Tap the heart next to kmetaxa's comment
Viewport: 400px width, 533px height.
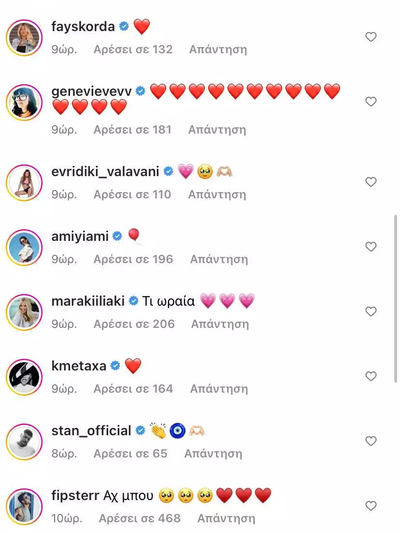click(x=371, y=376)
